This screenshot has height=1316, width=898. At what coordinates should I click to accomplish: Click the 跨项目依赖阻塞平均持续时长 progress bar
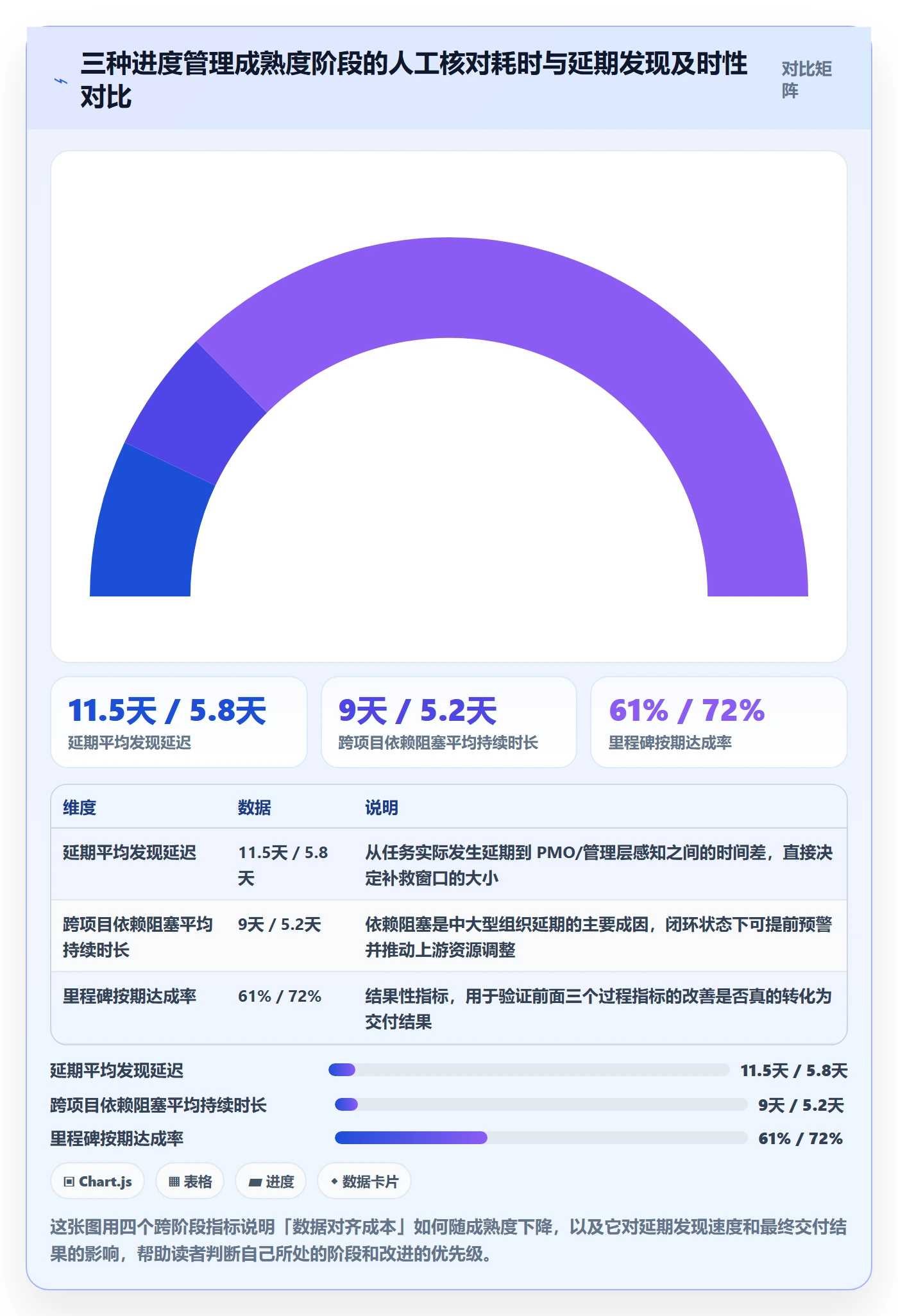[541, 1104]
